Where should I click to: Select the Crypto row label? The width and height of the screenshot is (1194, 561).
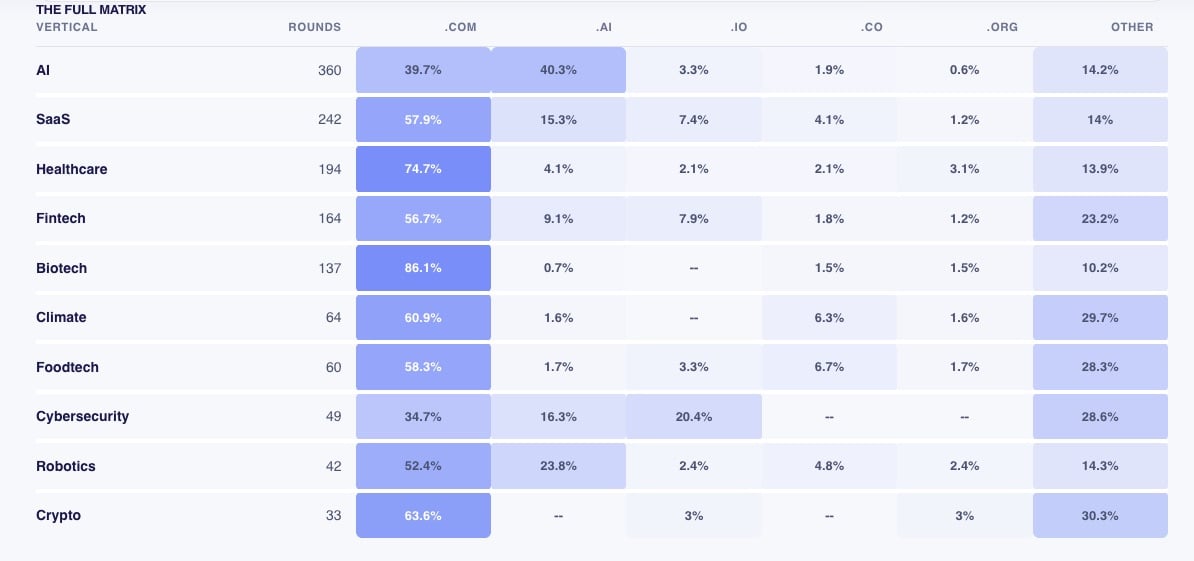click(59, 515)
